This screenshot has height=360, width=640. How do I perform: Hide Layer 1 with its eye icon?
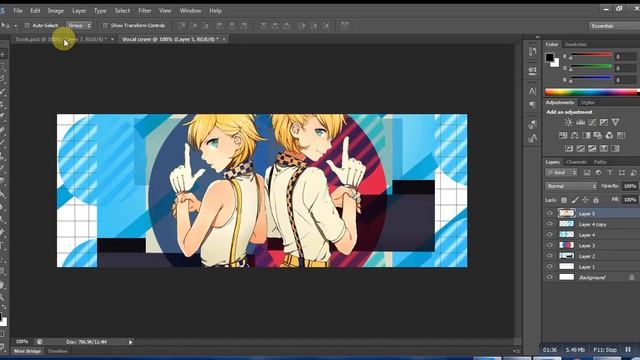pyautogui.click(x=549, y=267)
